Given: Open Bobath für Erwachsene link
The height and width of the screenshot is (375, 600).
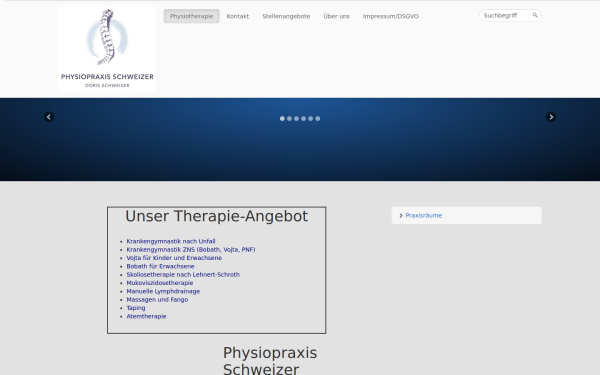Looking at the screenshot, I should (x=160, y=266).
